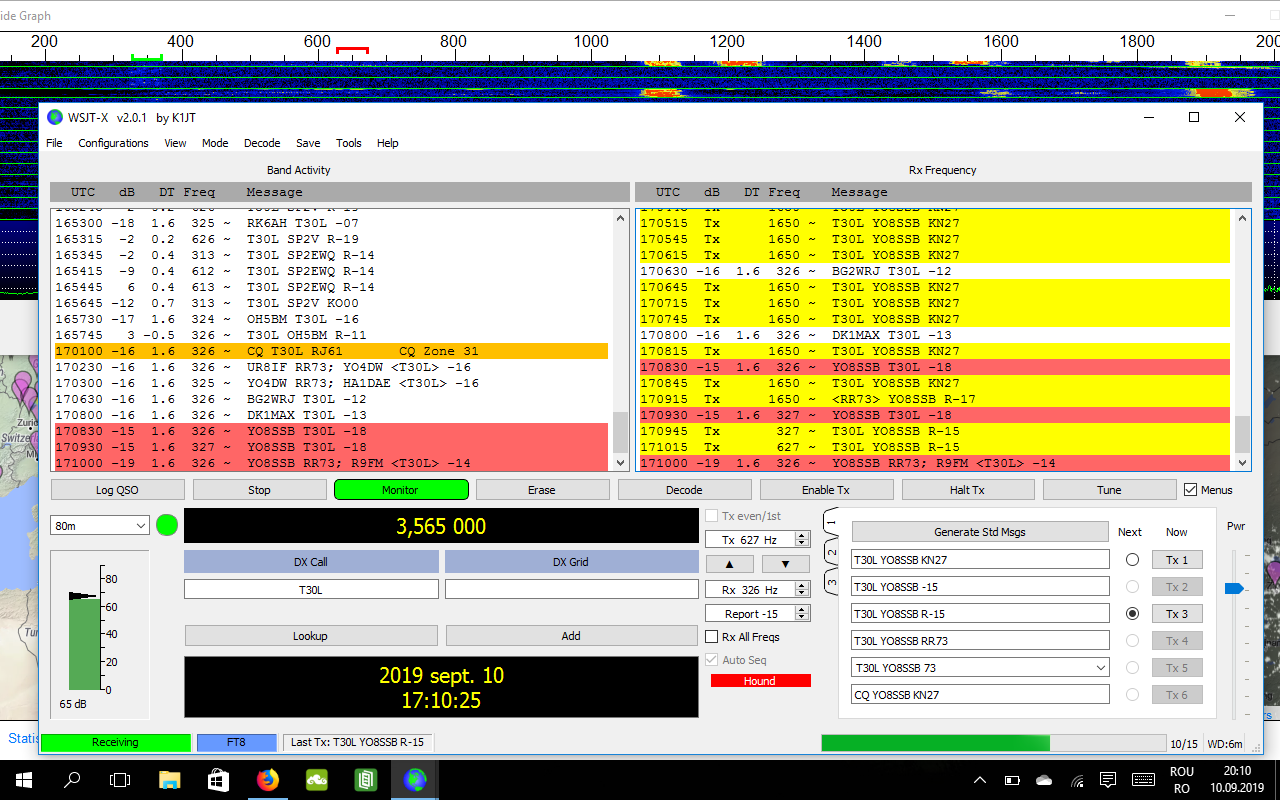
Task: Launch File Explorer from the taskbar
Action: click(x=169, y=780)
